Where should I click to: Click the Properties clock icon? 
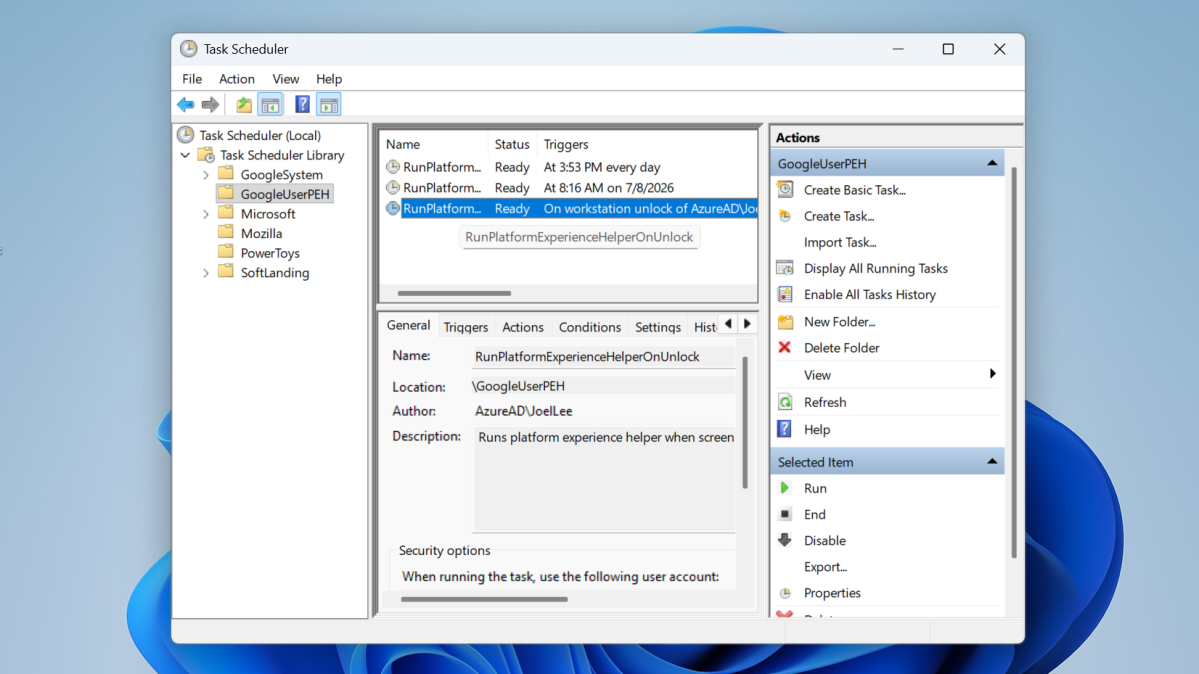pos(785,594)
